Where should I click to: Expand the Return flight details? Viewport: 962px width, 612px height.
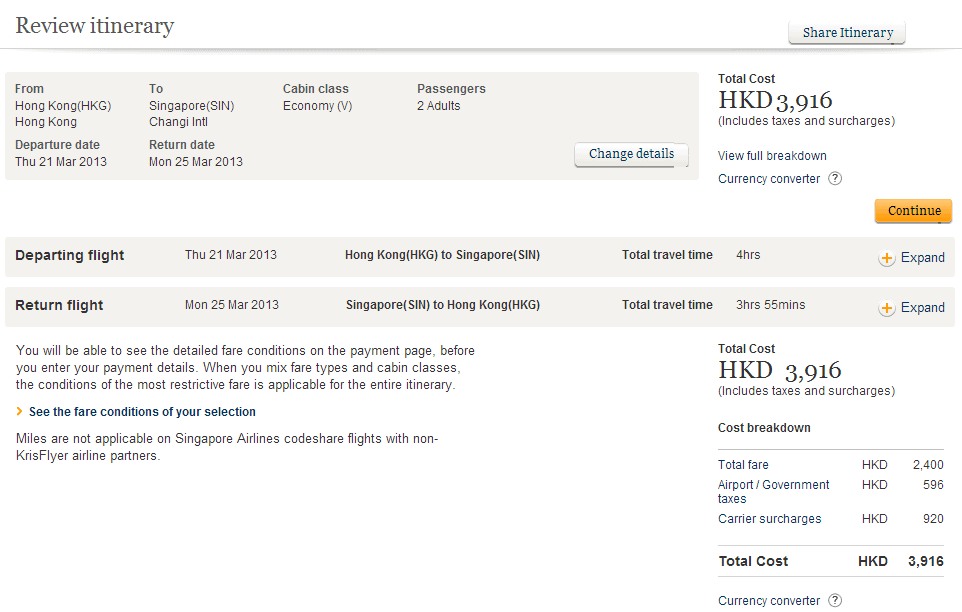pyautogui.click(x=922, y=308)
